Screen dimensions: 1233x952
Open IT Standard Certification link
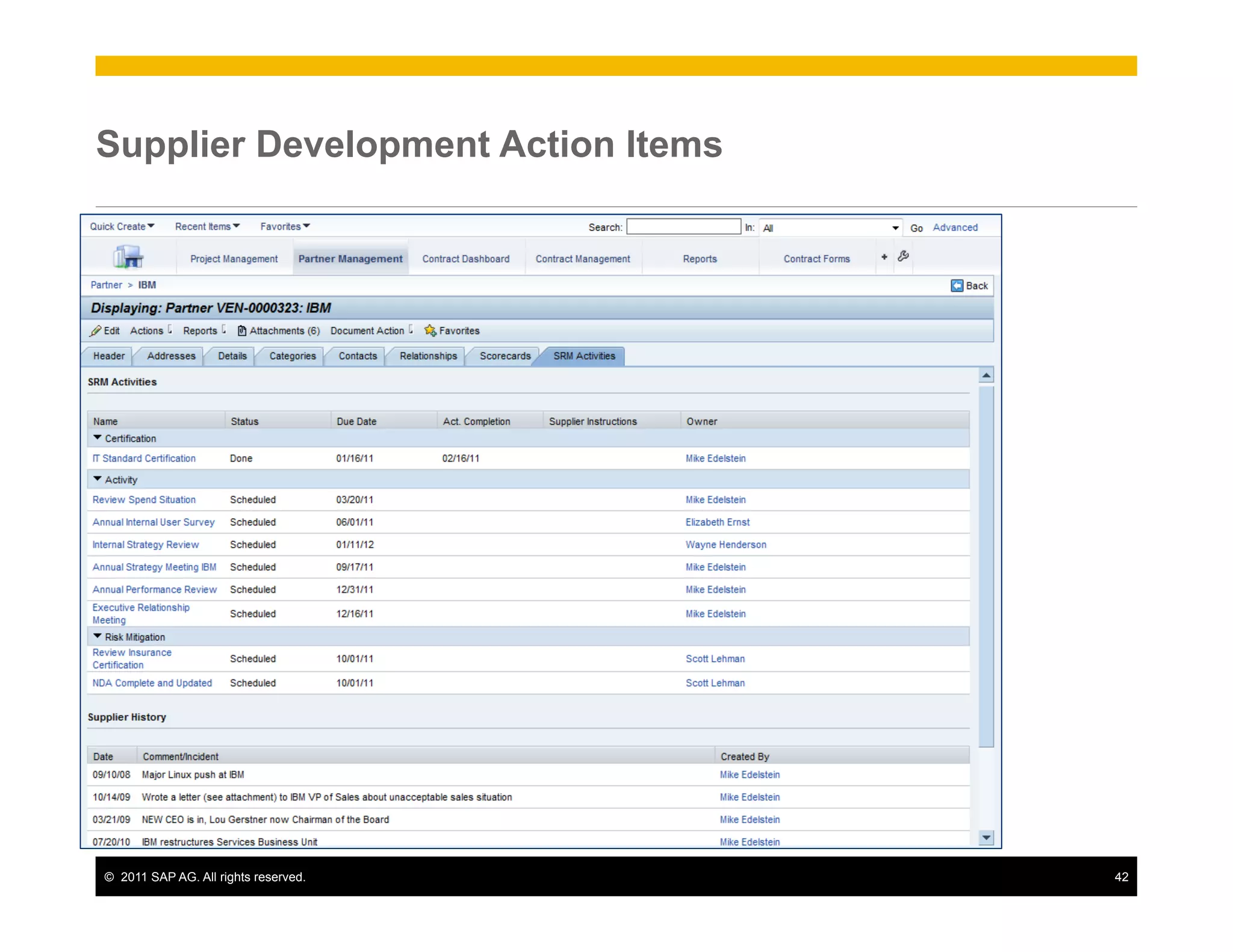[144, 459]
